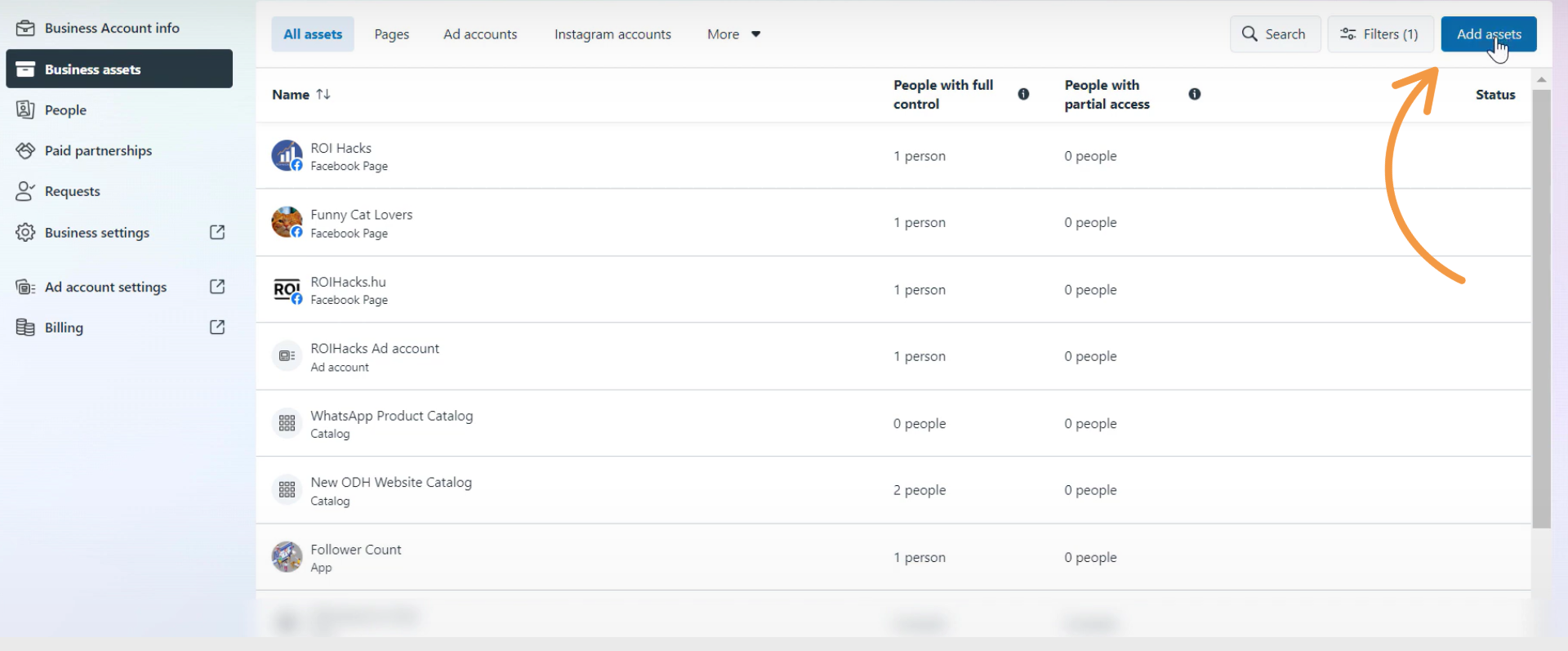Open New ODH Website Catalog row
This screenshot has width=1568, height=651.
click(893, 490)
